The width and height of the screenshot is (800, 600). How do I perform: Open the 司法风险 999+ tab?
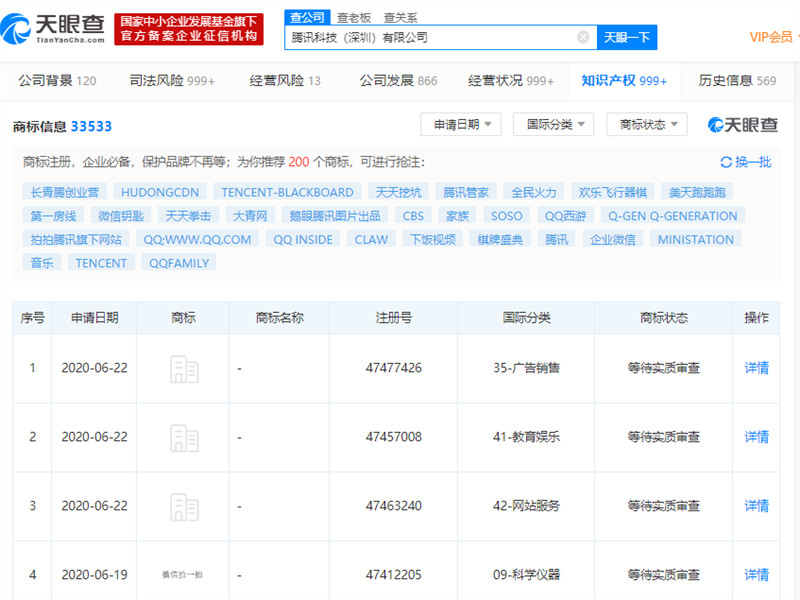172,81
